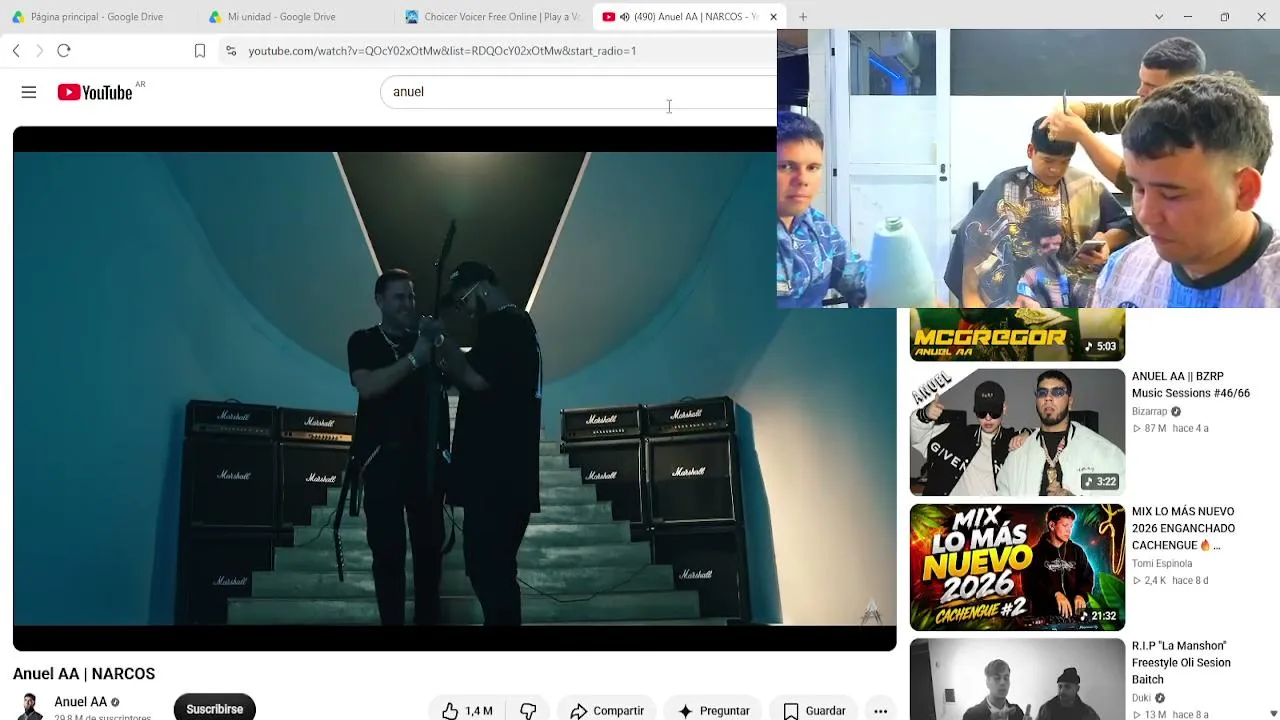Bookmark this page with the bookmark icon
The image size is (1280, 720).
pos(200,51)
